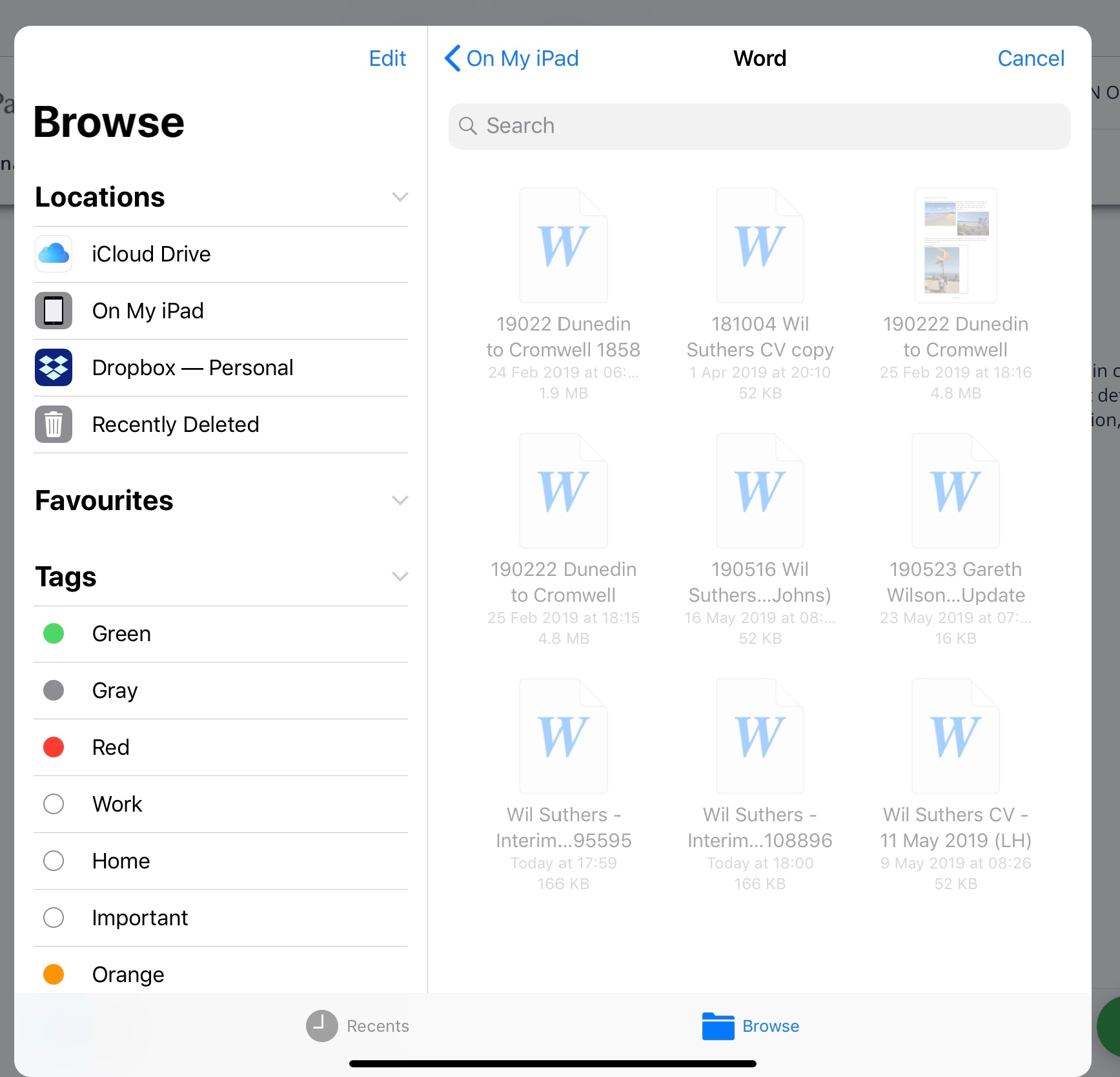Tap the "Today at 18:00" timestamp
The height and width of the screenshot is (1077, 1120).
coord(760,863)
